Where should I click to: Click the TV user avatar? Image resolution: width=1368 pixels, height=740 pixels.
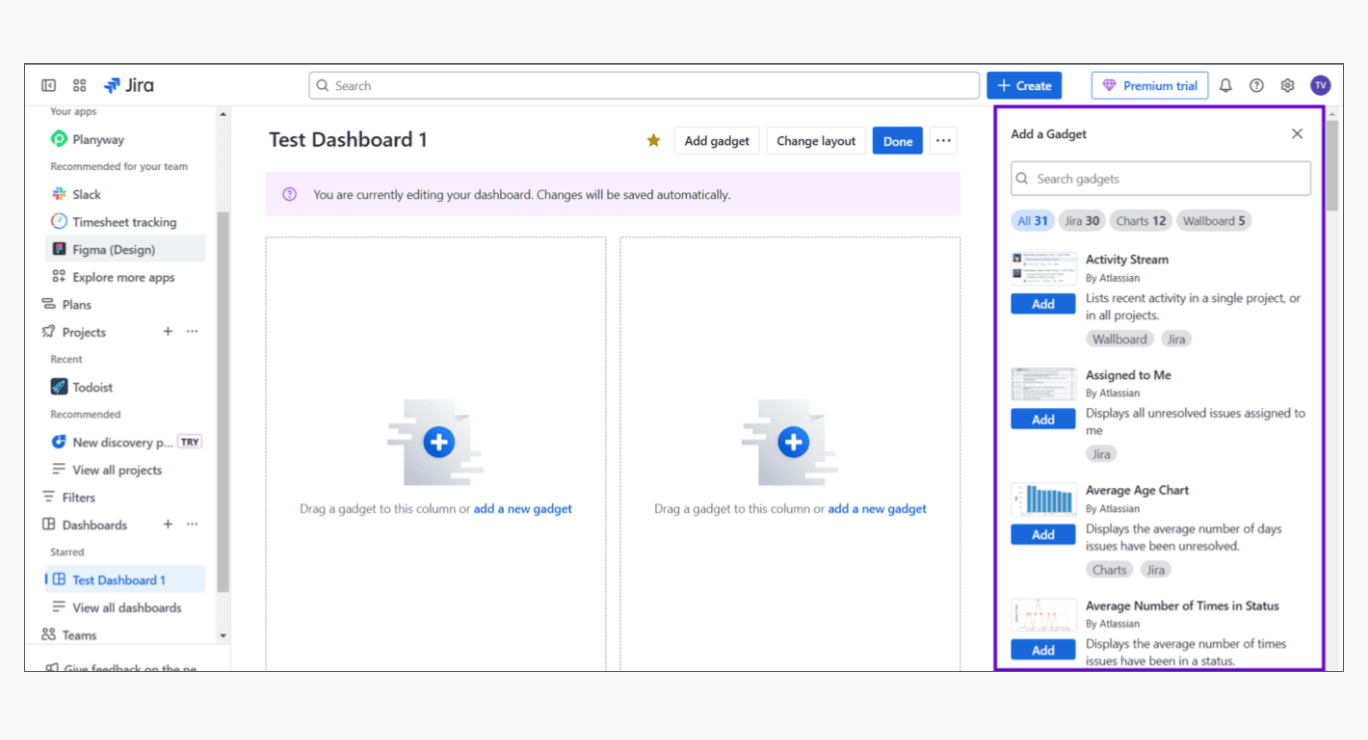(x=1320, y=86)
